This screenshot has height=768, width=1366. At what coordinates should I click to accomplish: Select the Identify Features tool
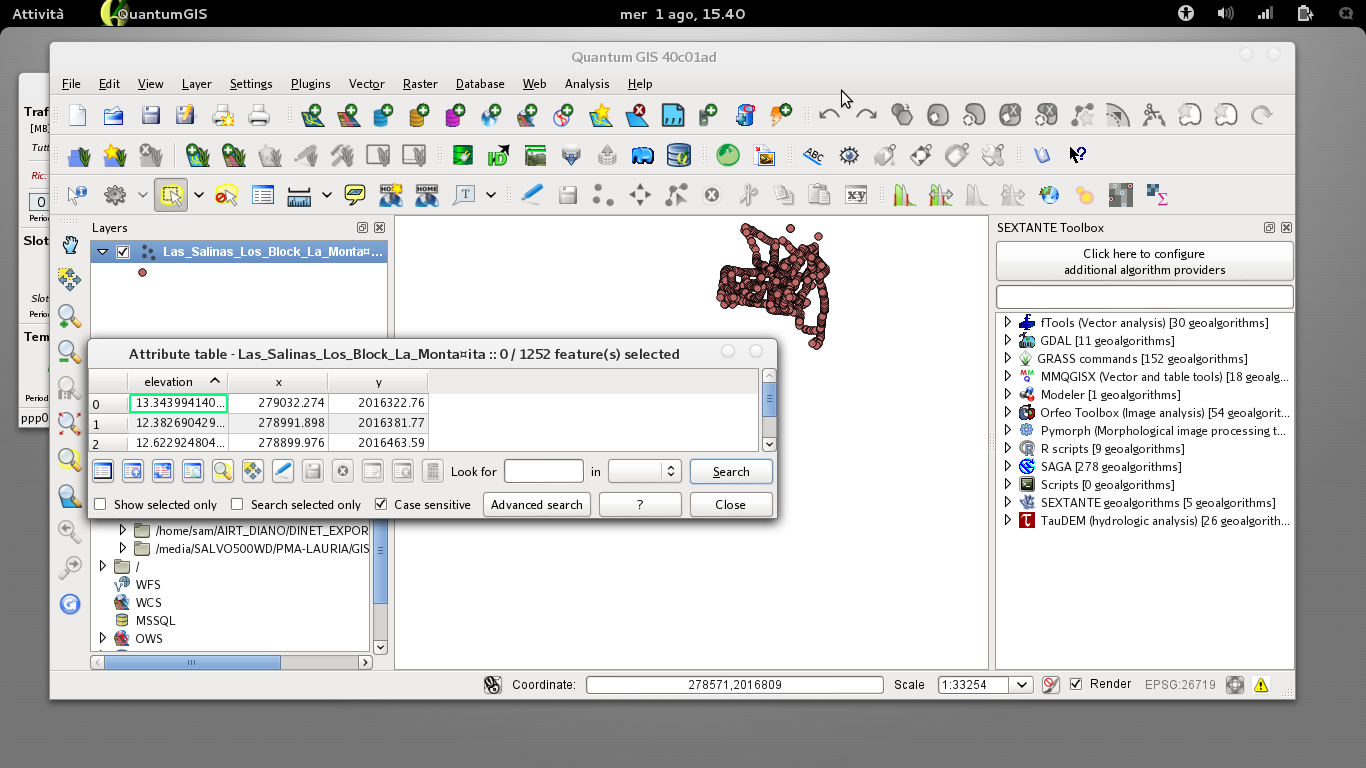[77, 195]
